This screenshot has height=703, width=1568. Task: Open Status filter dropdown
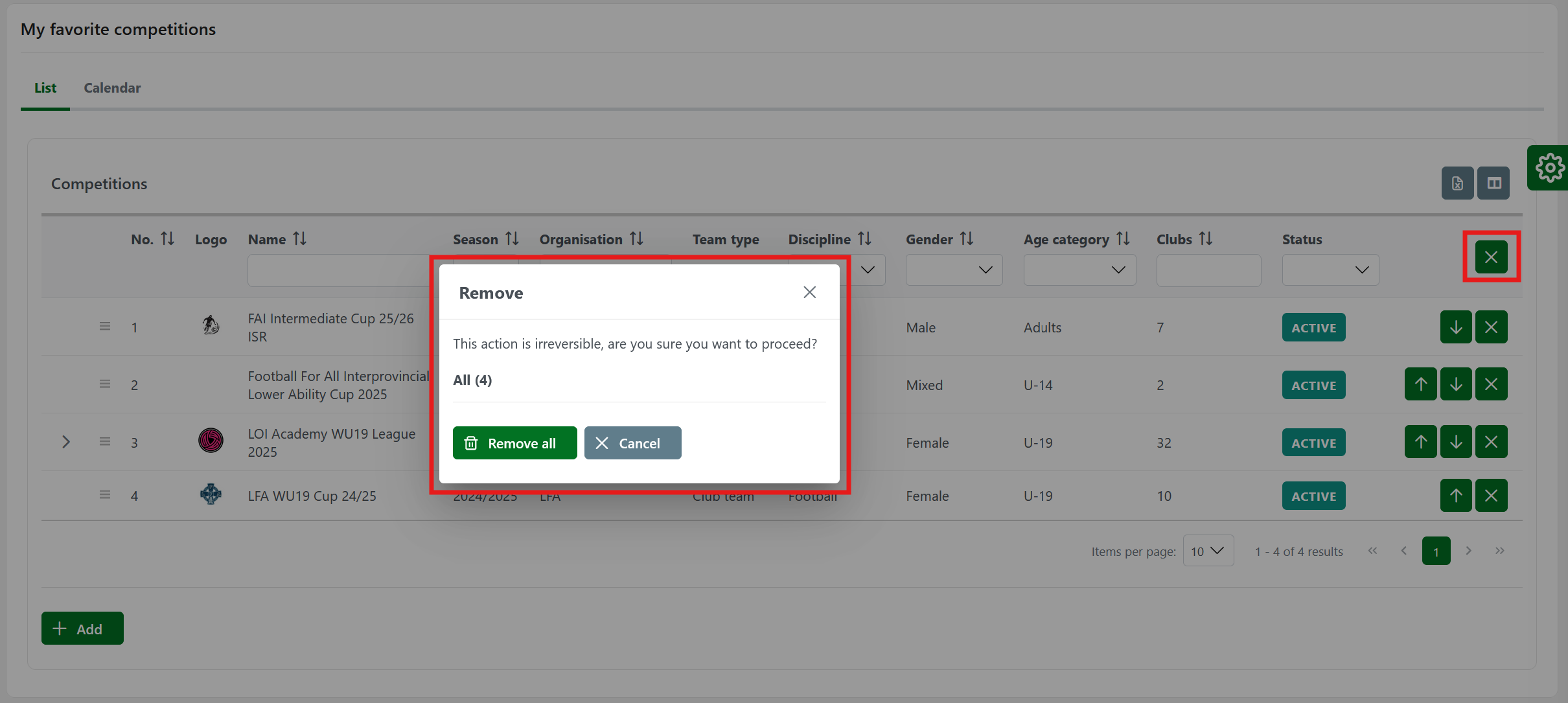(1330, 270)
